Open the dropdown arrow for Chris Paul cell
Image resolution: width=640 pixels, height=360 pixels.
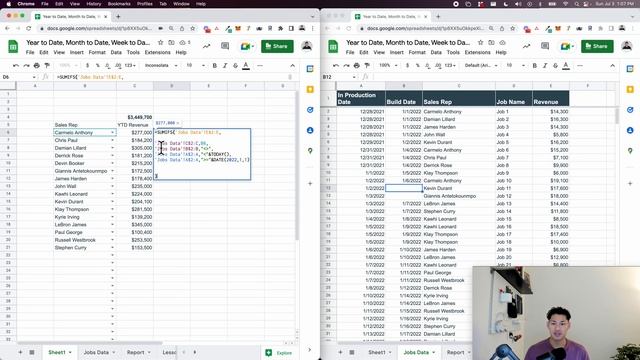point(113,140)
